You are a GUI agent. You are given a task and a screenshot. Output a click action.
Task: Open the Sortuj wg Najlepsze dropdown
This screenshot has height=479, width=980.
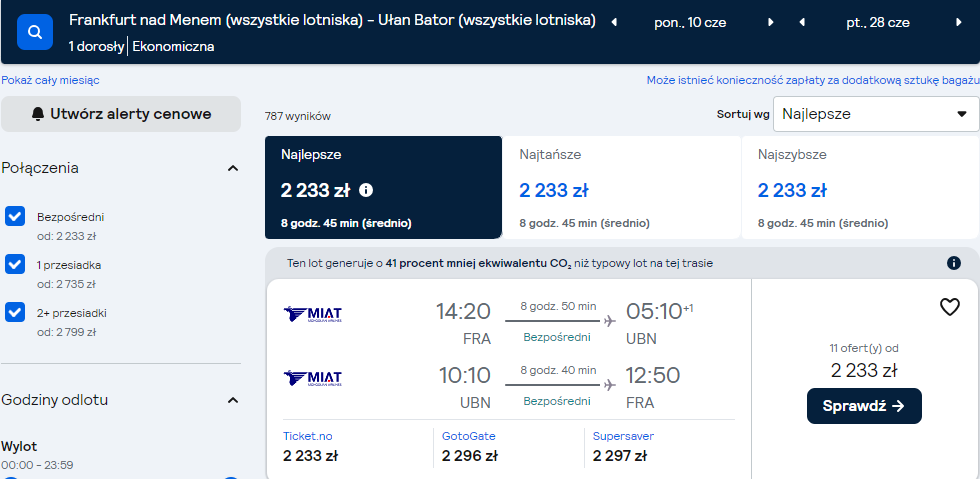(876, 114)
